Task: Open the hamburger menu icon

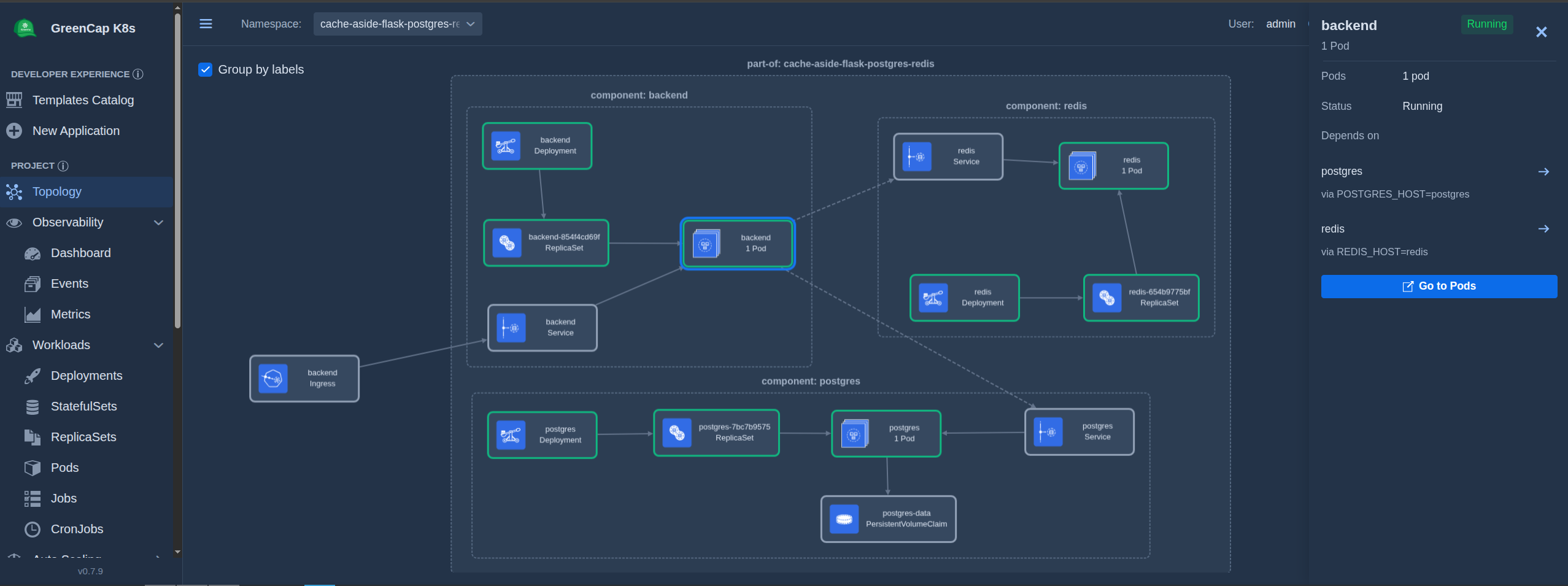Action: click(x=206, y=24)
